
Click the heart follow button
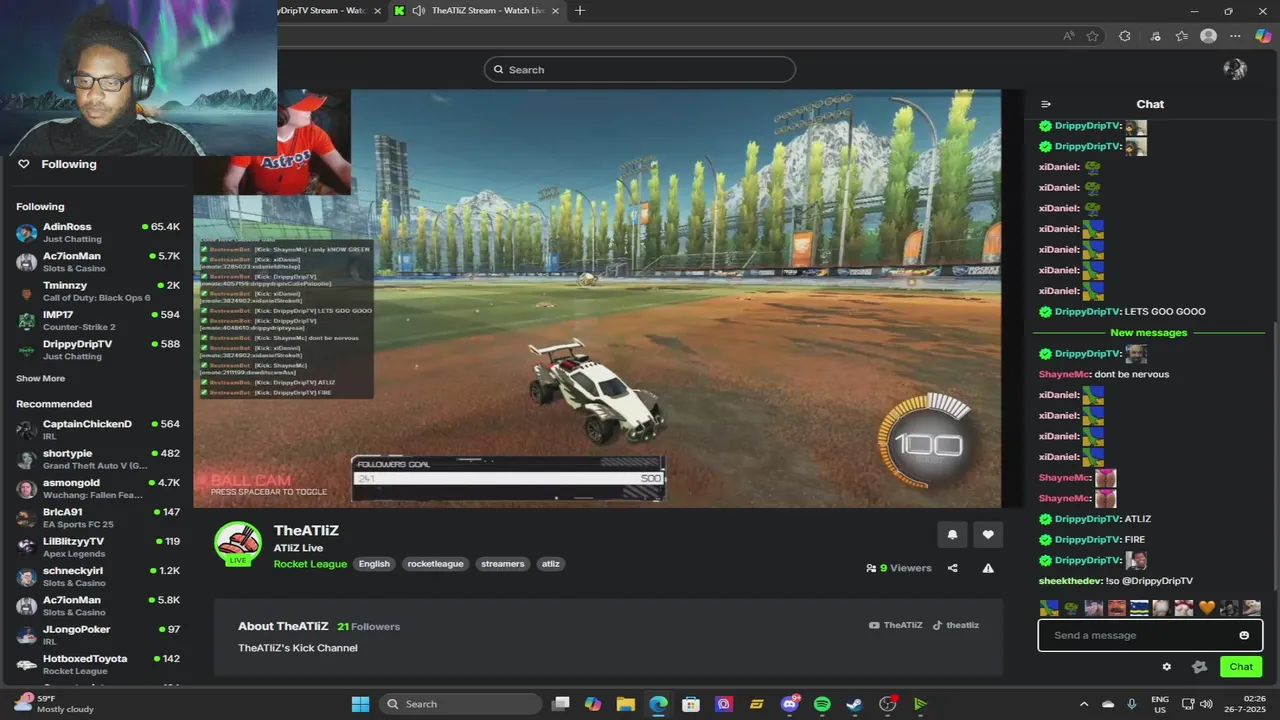point(988,535)
